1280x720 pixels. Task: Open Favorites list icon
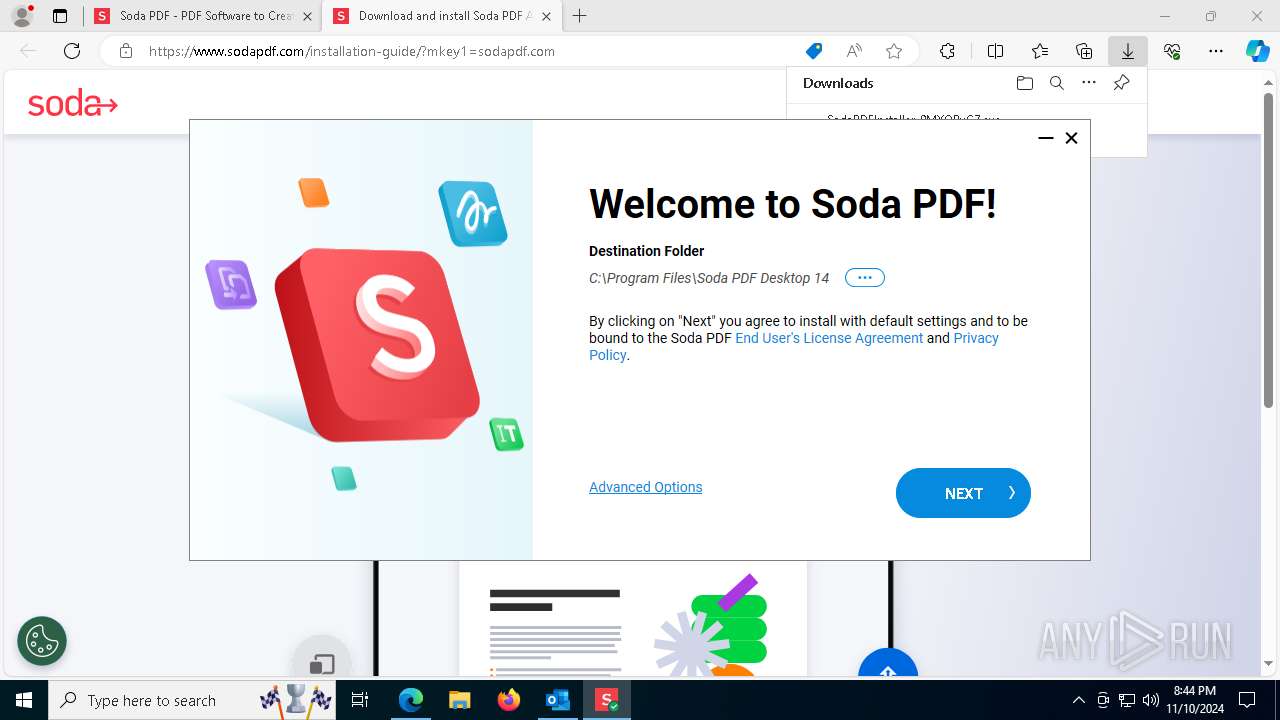tap(1040, 51)
